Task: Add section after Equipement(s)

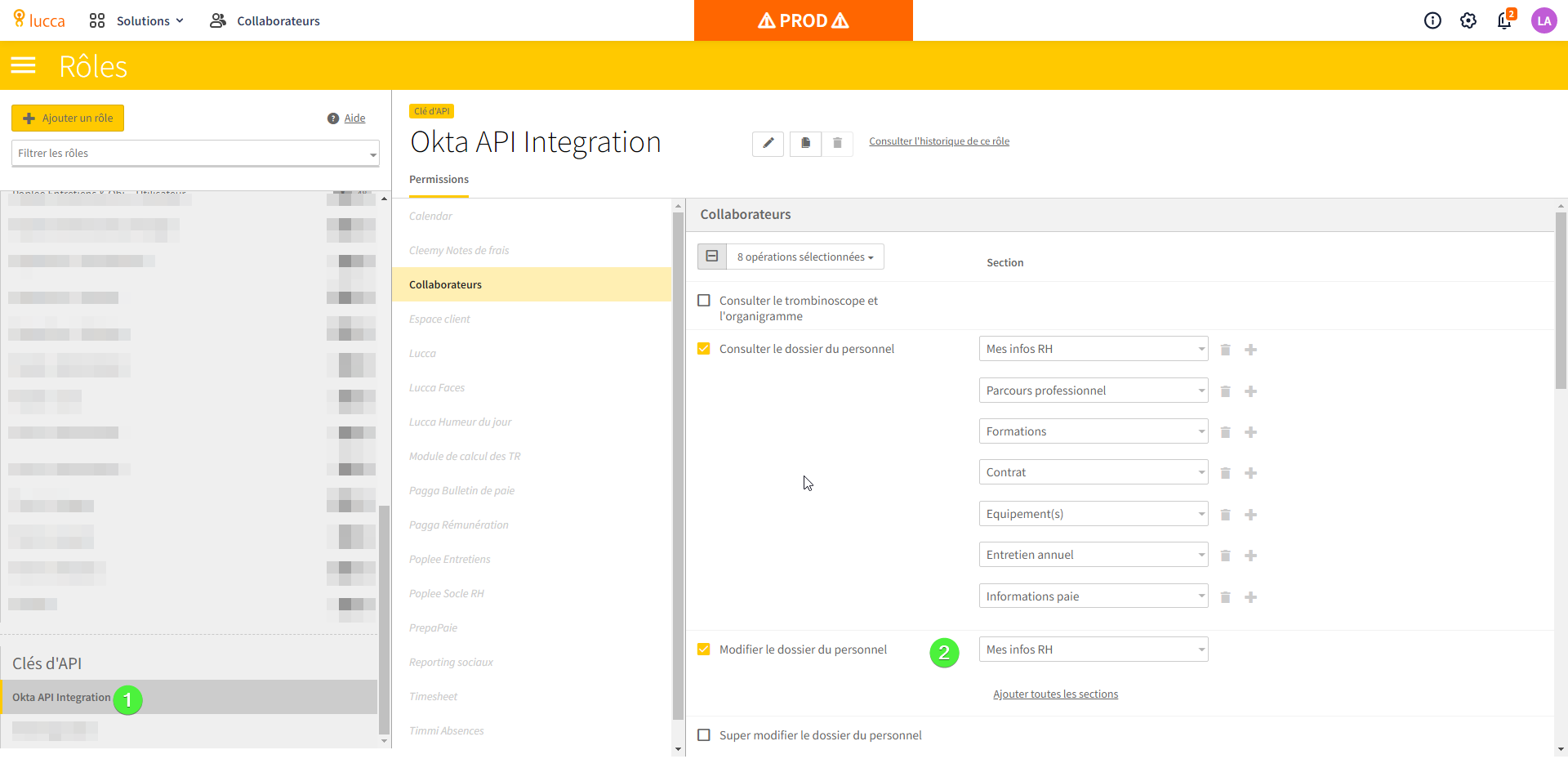Action: [1250, 515]
